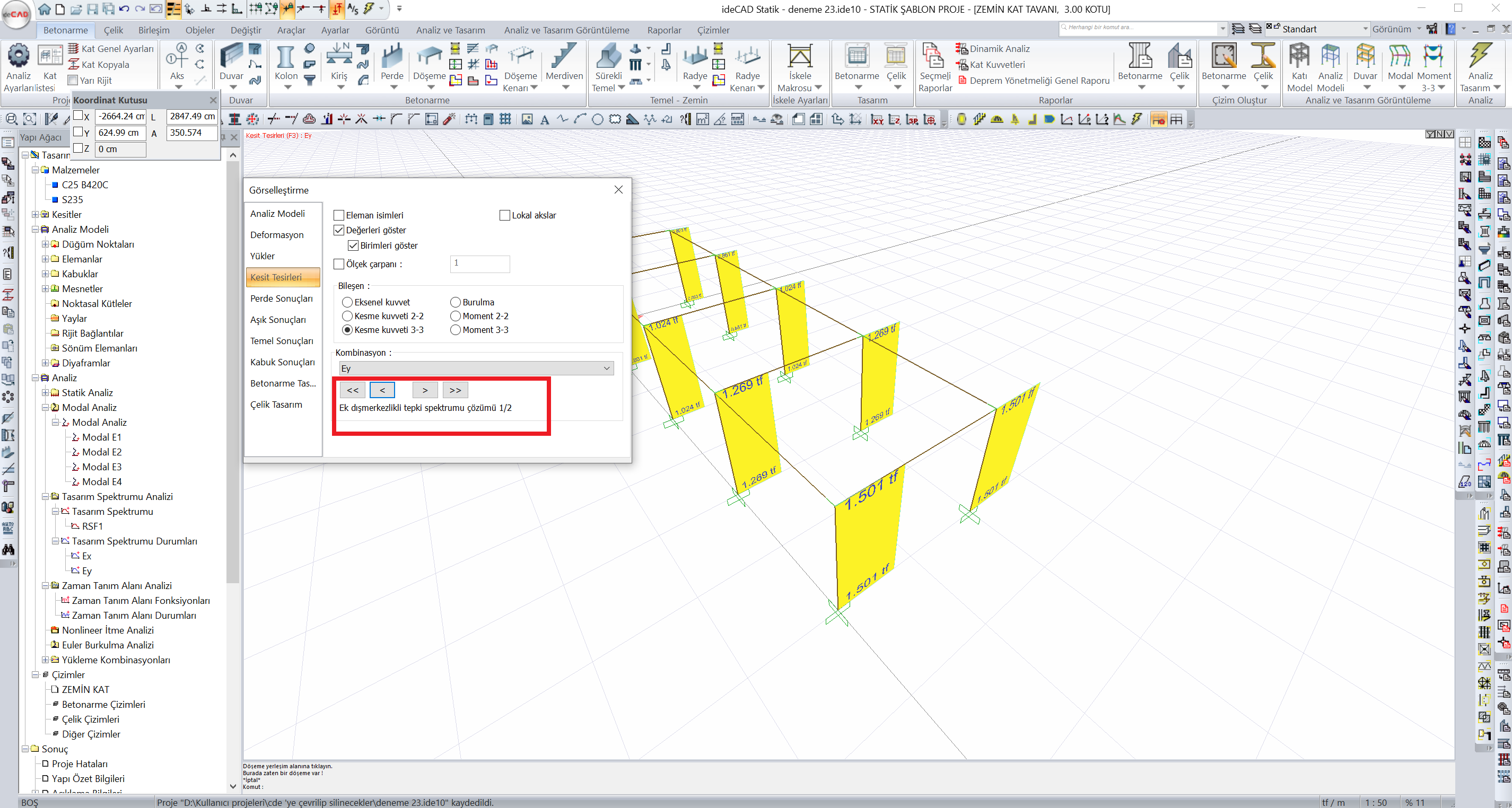The image size is (1512, 808).
Task: Click the > next combination button
Action: click(x=425, y=390)
